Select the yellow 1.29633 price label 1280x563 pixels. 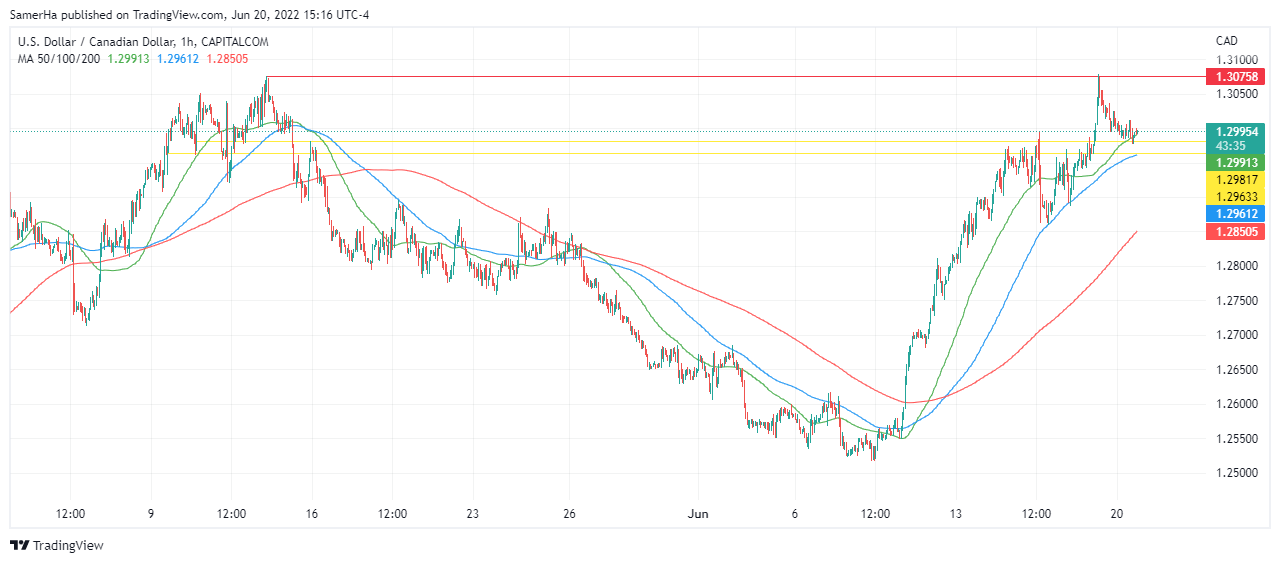[x=1236, y=196]
